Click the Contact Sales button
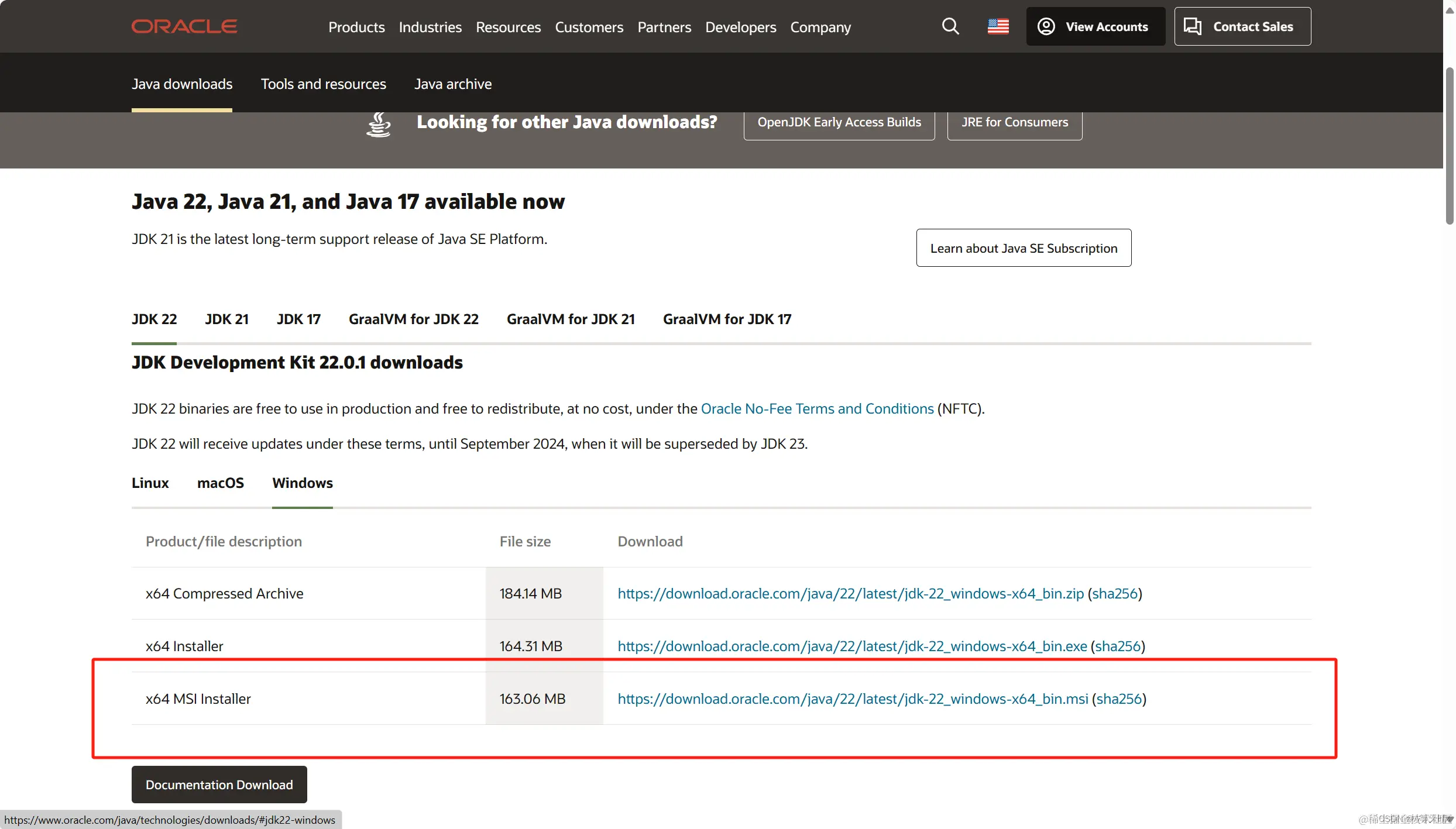This screenshot has height=829, width=1456. [x=1242, y=26]
